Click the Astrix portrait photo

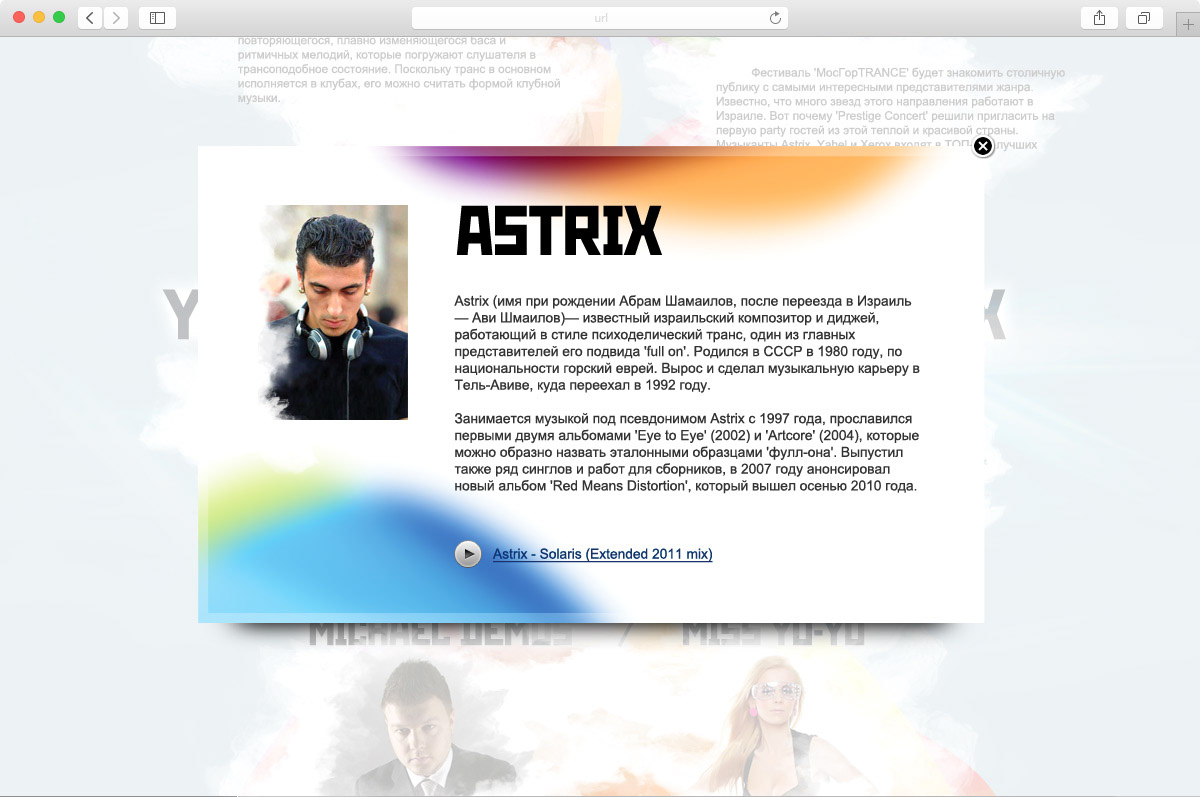coord(335,312)
